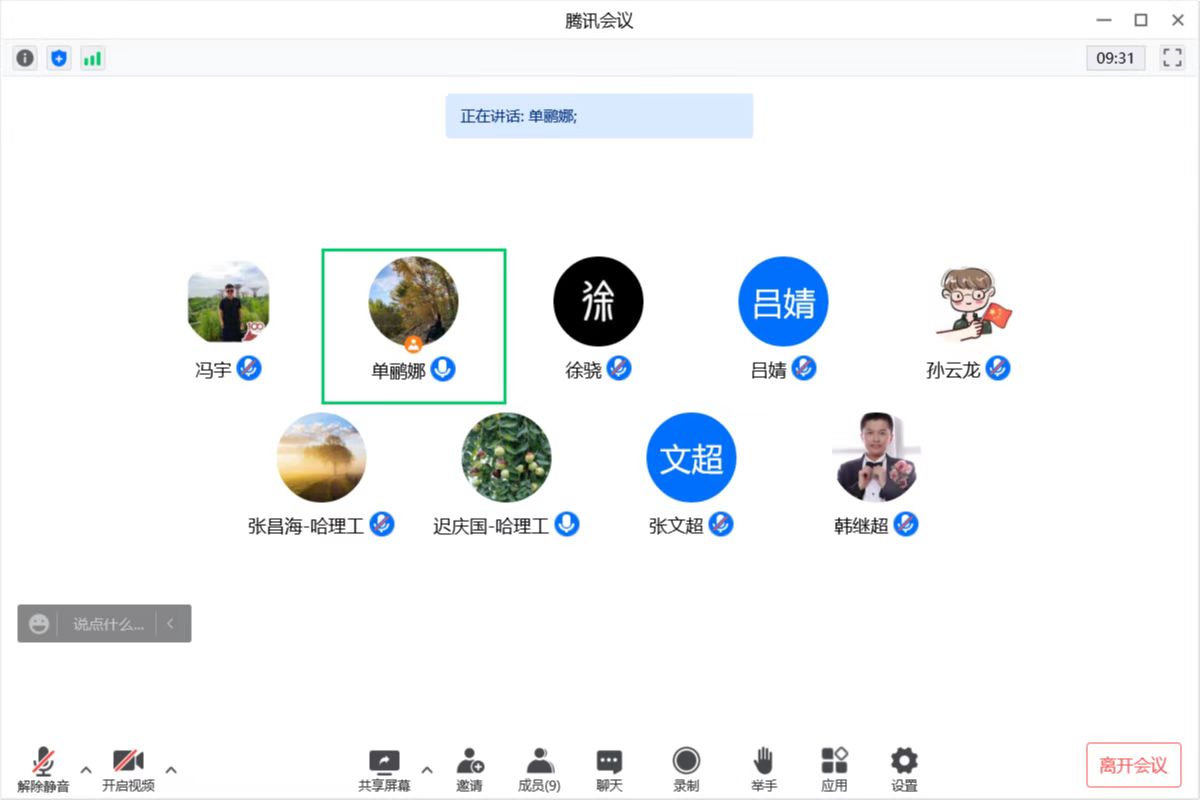Open the 聊天 chat panel
Viewport: 1200px width, 800px height.
(x=609, y=768)
